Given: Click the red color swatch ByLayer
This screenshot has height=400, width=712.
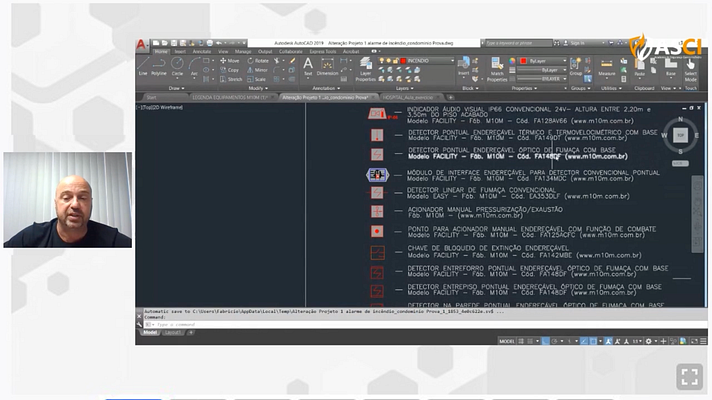Looking at the screenshot, I should 523,61.
